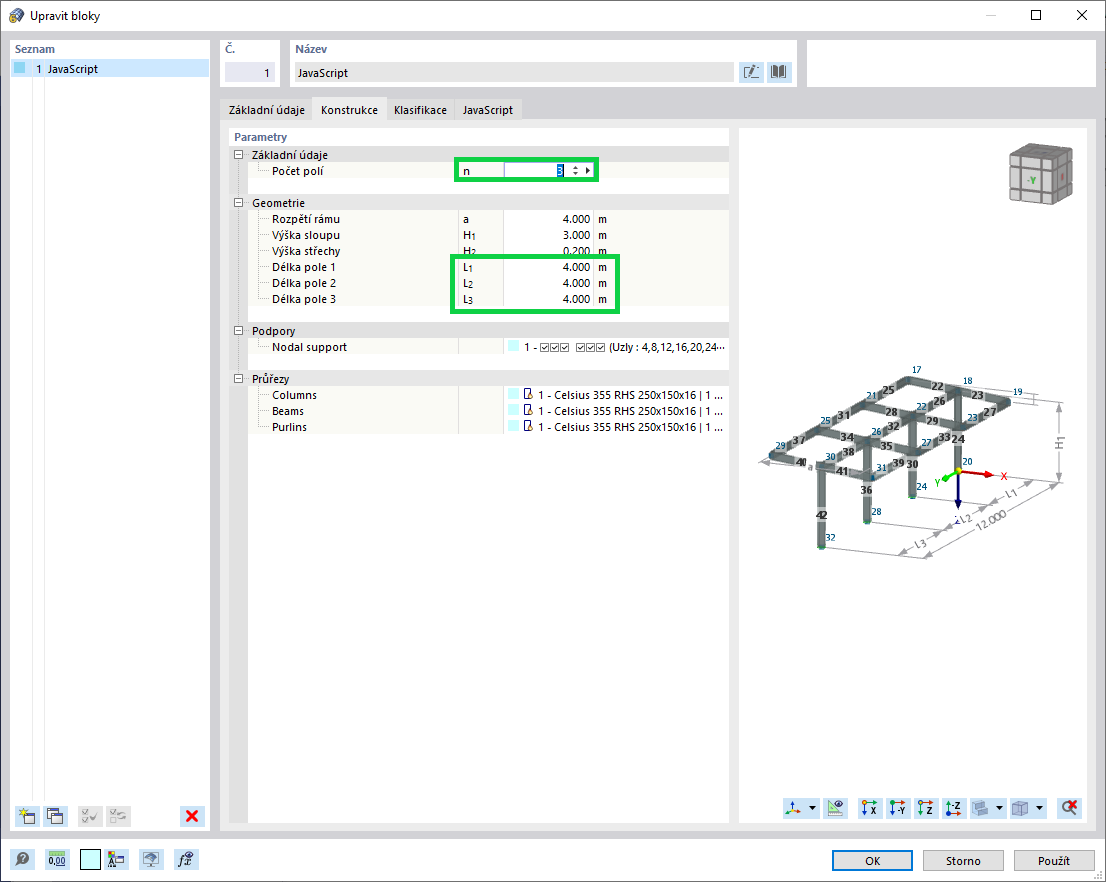
Task: Click the magnifier with red X icon
Action: (x=1070, y=808)
